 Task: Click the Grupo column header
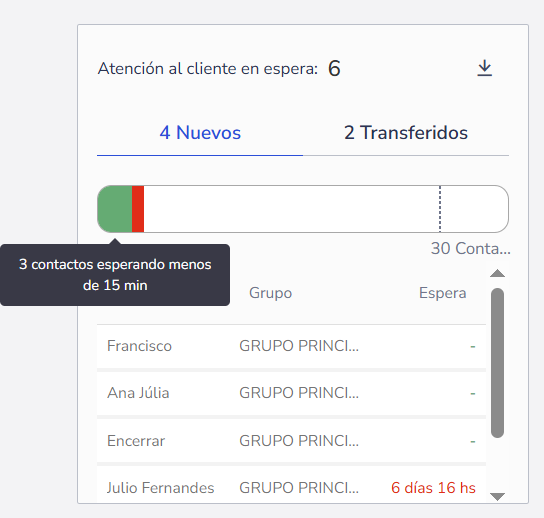(x=271, y=293)
